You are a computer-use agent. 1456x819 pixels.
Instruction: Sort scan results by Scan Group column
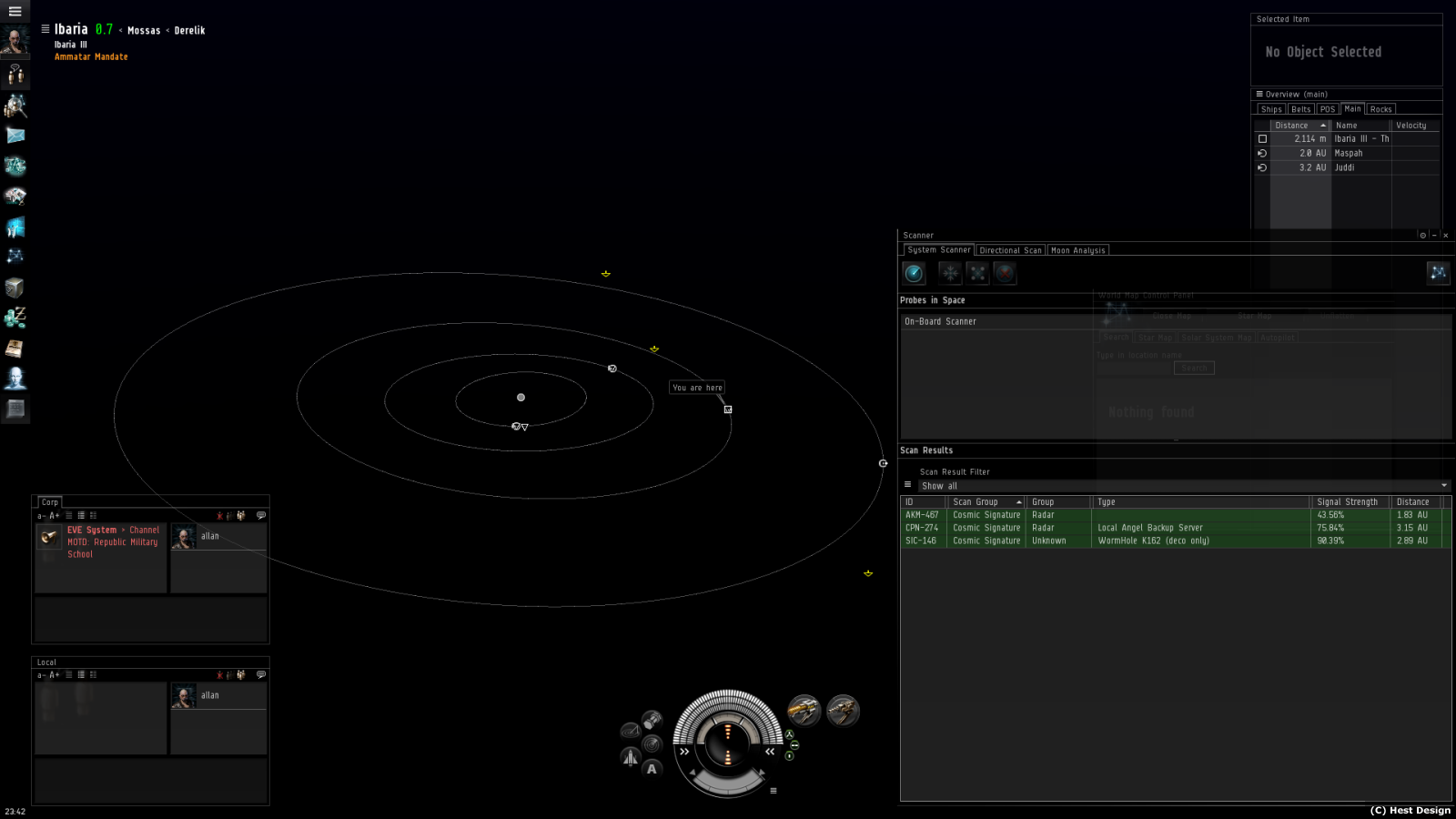point(986,501)
